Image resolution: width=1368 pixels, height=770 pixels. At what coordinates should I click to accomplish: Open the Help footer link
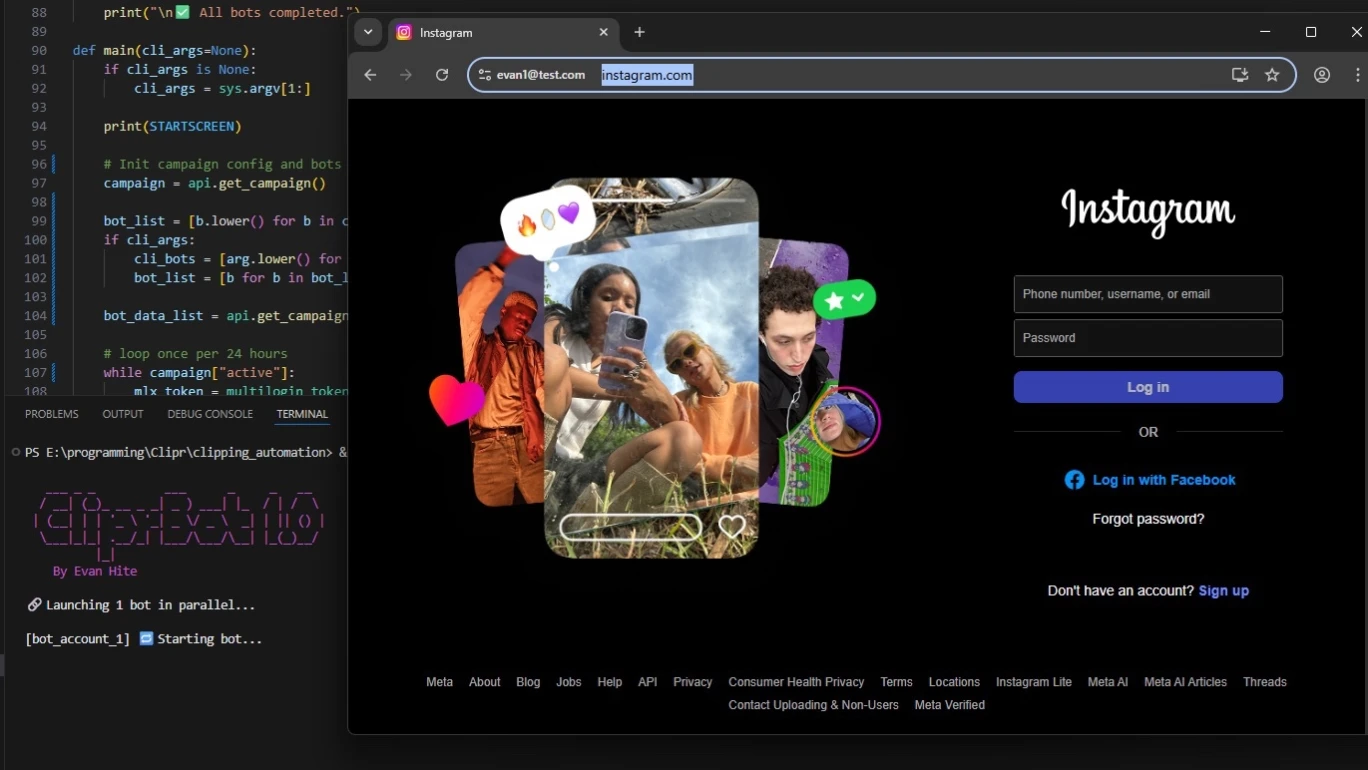click(610, 682)
